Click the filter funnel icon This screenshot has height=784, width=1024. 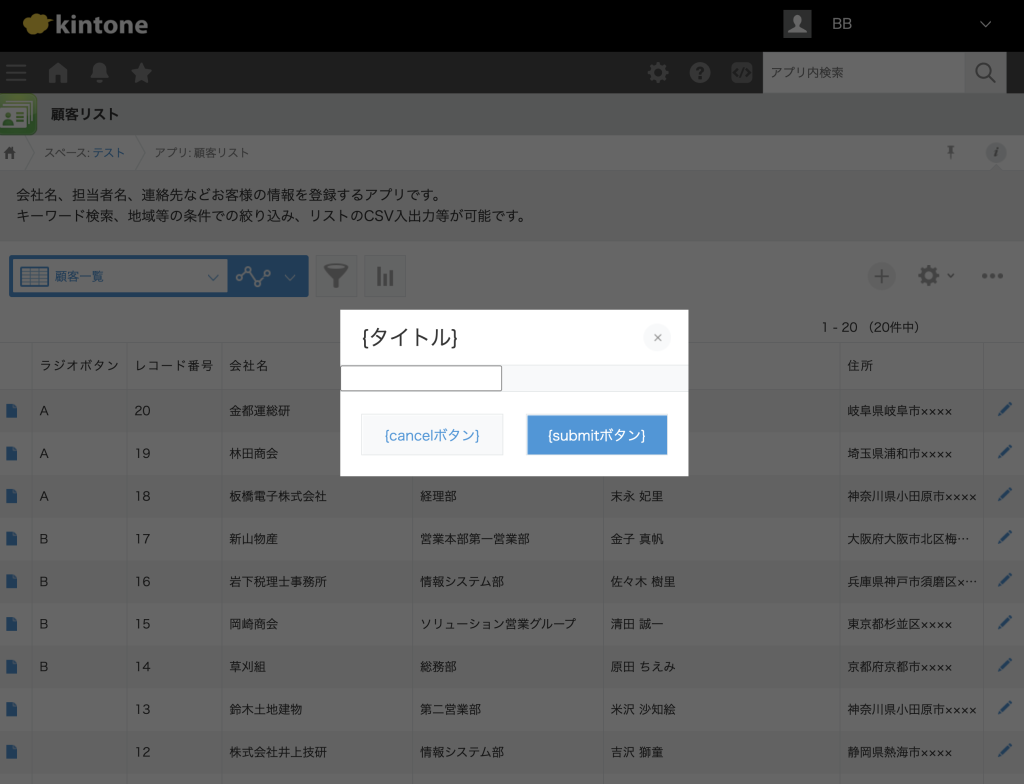pos(336,277)
